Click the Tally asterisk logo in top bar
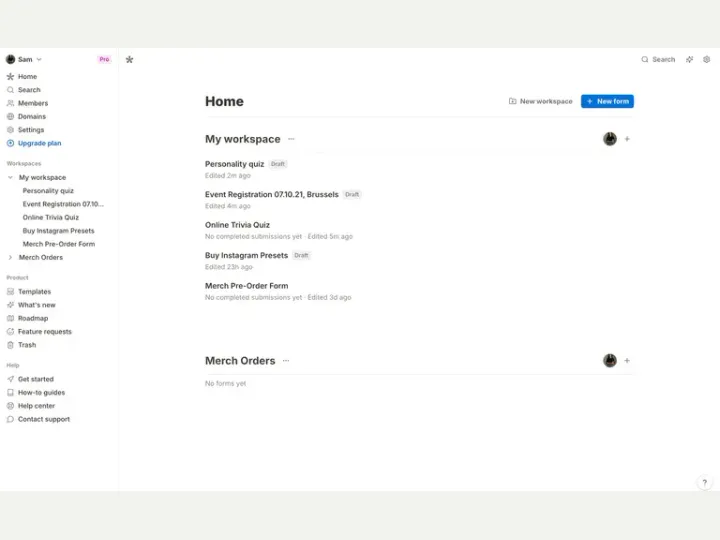Viewport: 720px width, 540px height. (129, 59)
